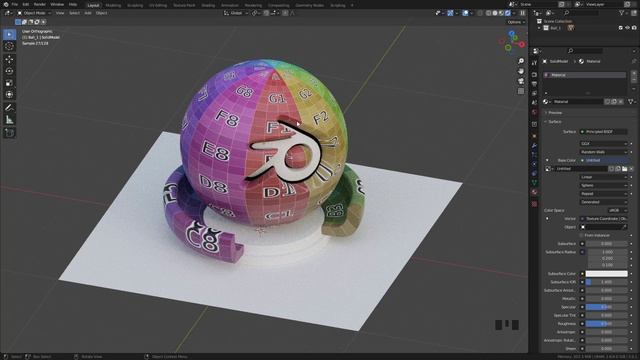Open the viewport Options dropdown
Image resolution: width=640 pixels, height=360 pixels.
516,22
